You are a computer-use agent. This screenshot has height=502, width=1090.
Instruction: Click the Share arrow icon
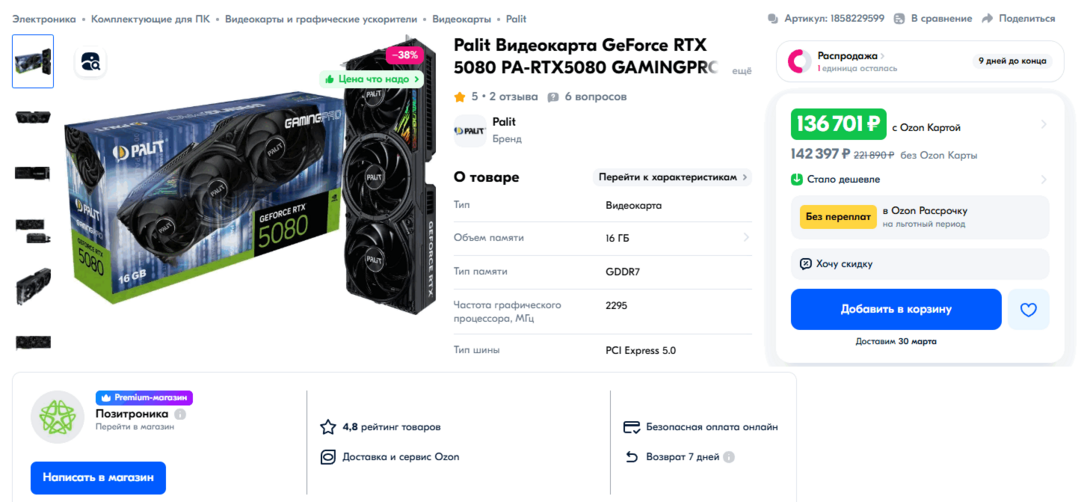tap(987, 18)
